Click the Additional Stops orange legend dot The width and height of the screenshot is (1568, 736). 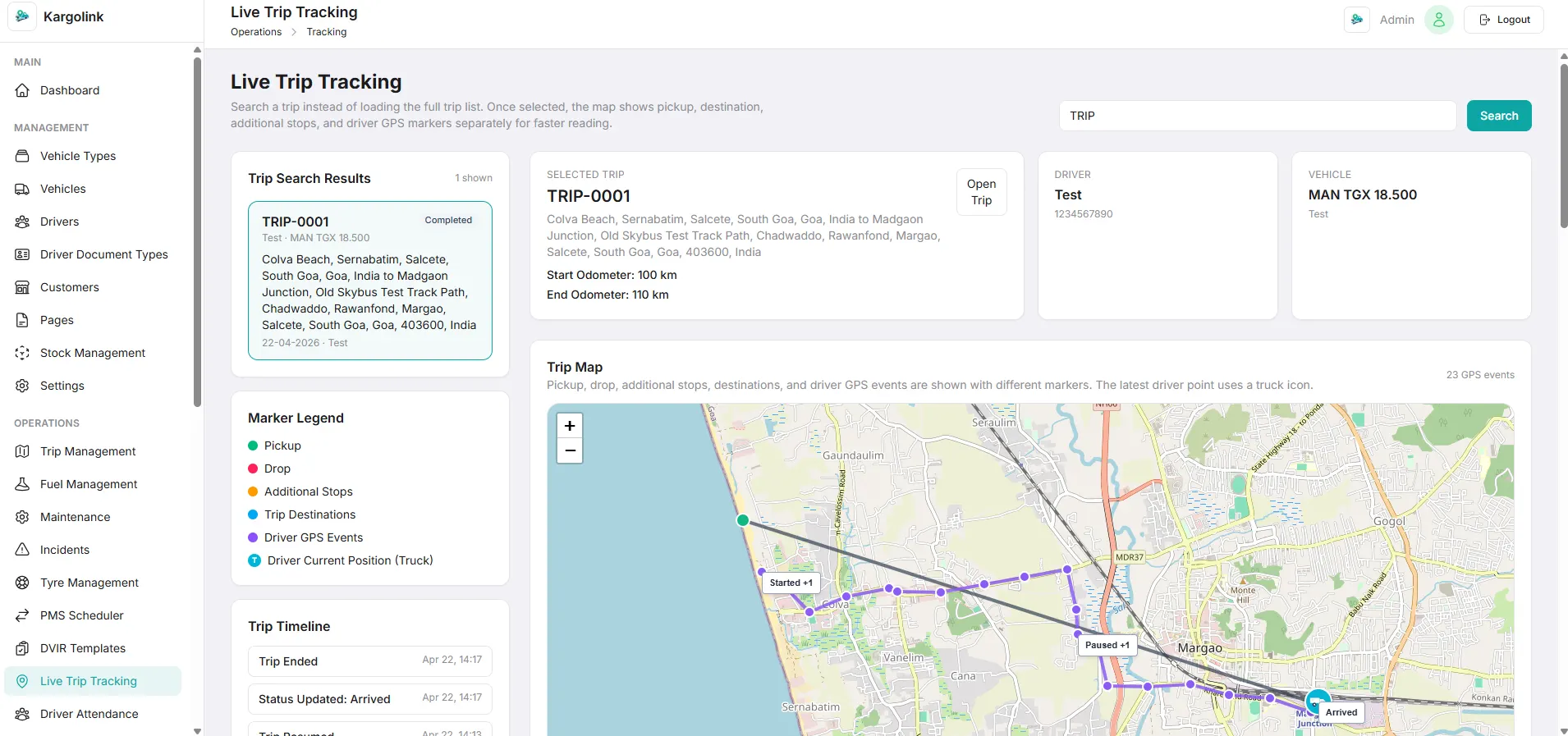[253, 491]
